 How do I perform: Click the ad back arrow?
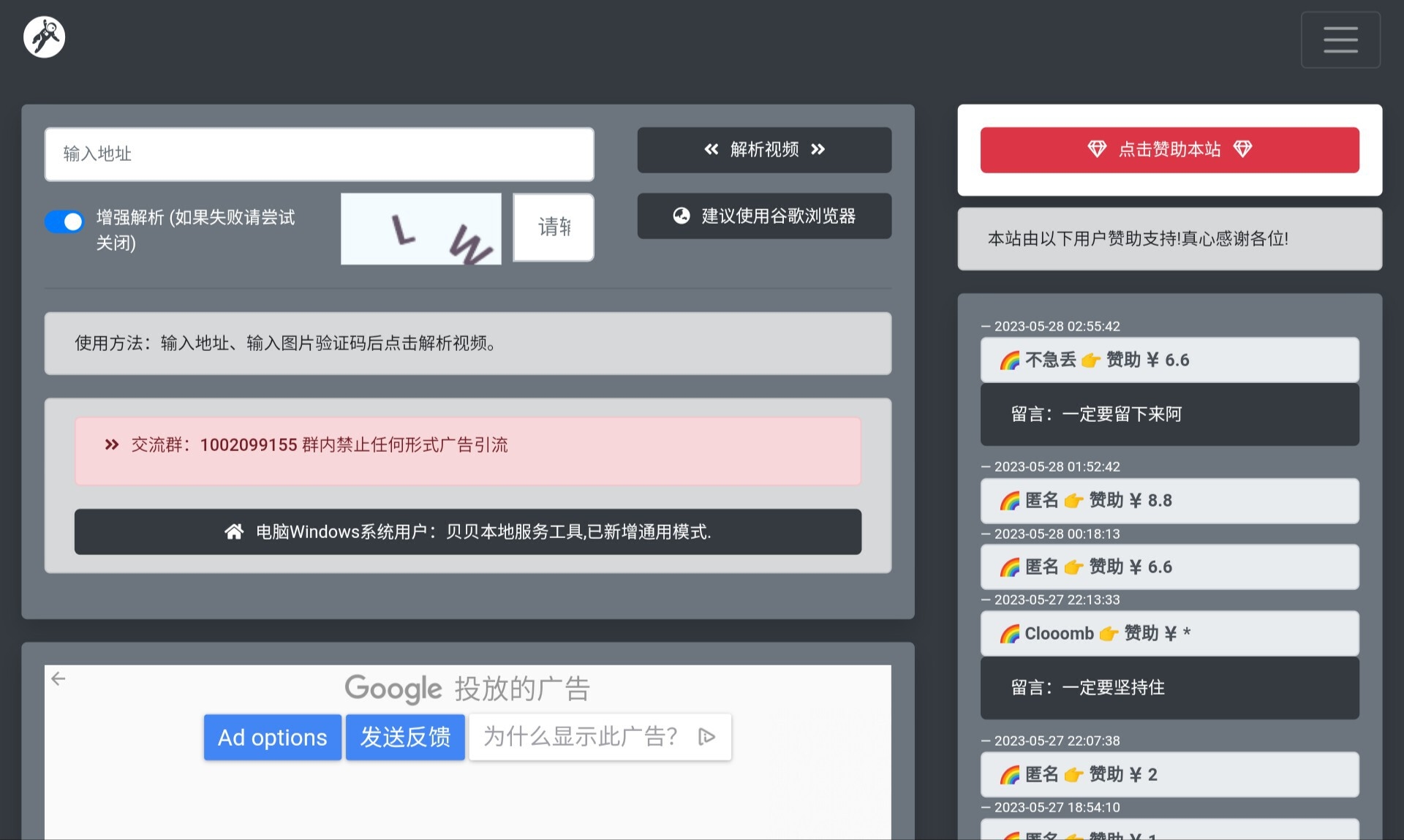pos(58,678)
